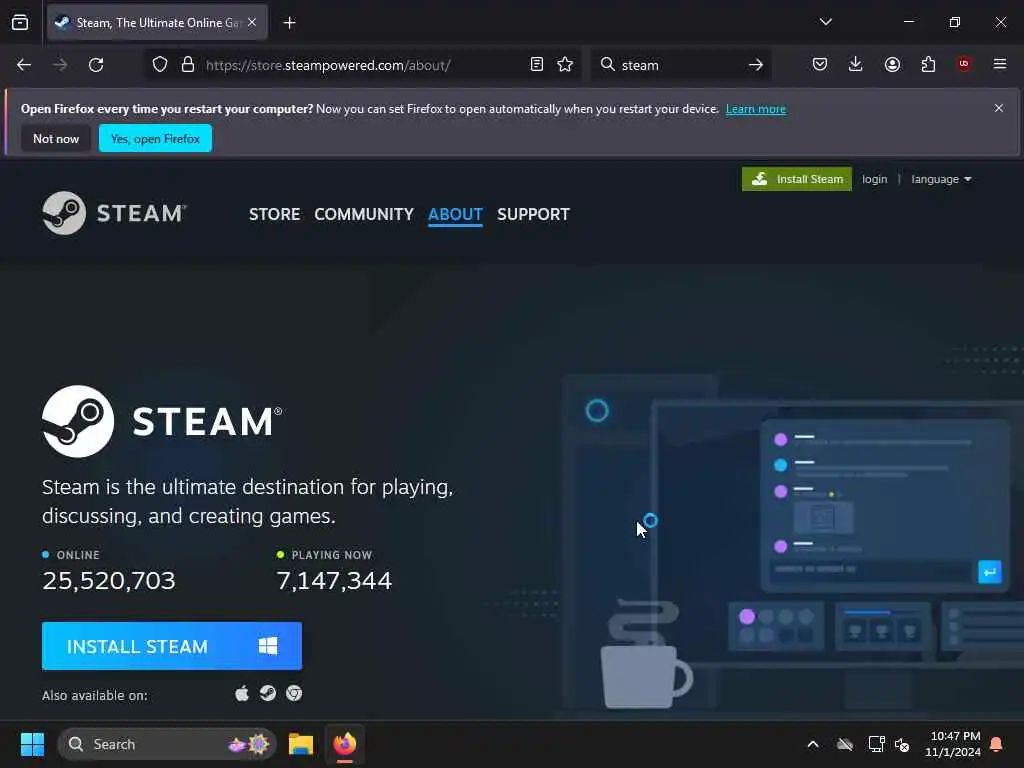Open the STORE menu
1024x768 pixels.
point(274,214)
